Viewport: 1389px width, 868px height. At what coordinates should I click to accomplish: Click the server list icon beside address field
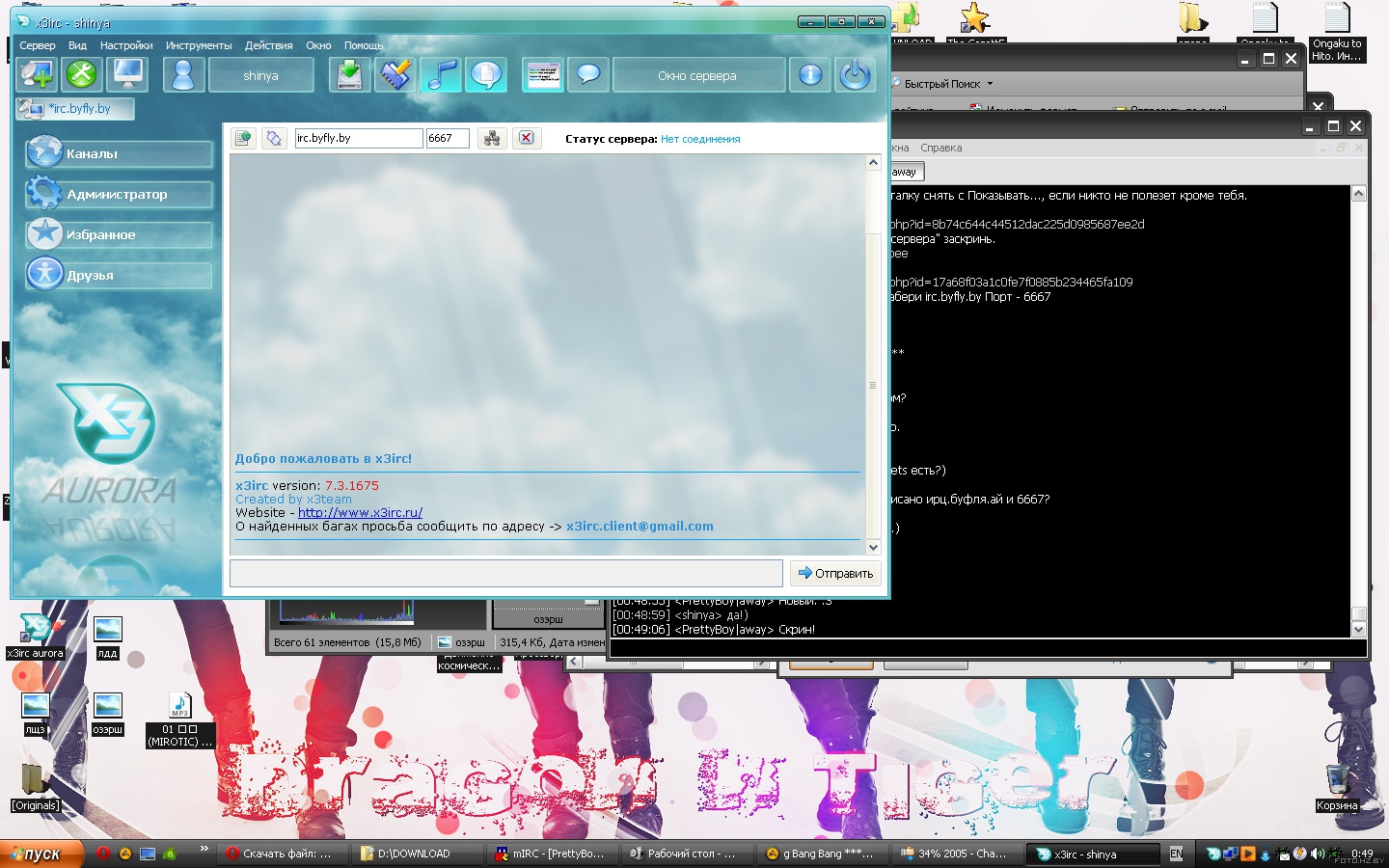(x=243, y=138)
